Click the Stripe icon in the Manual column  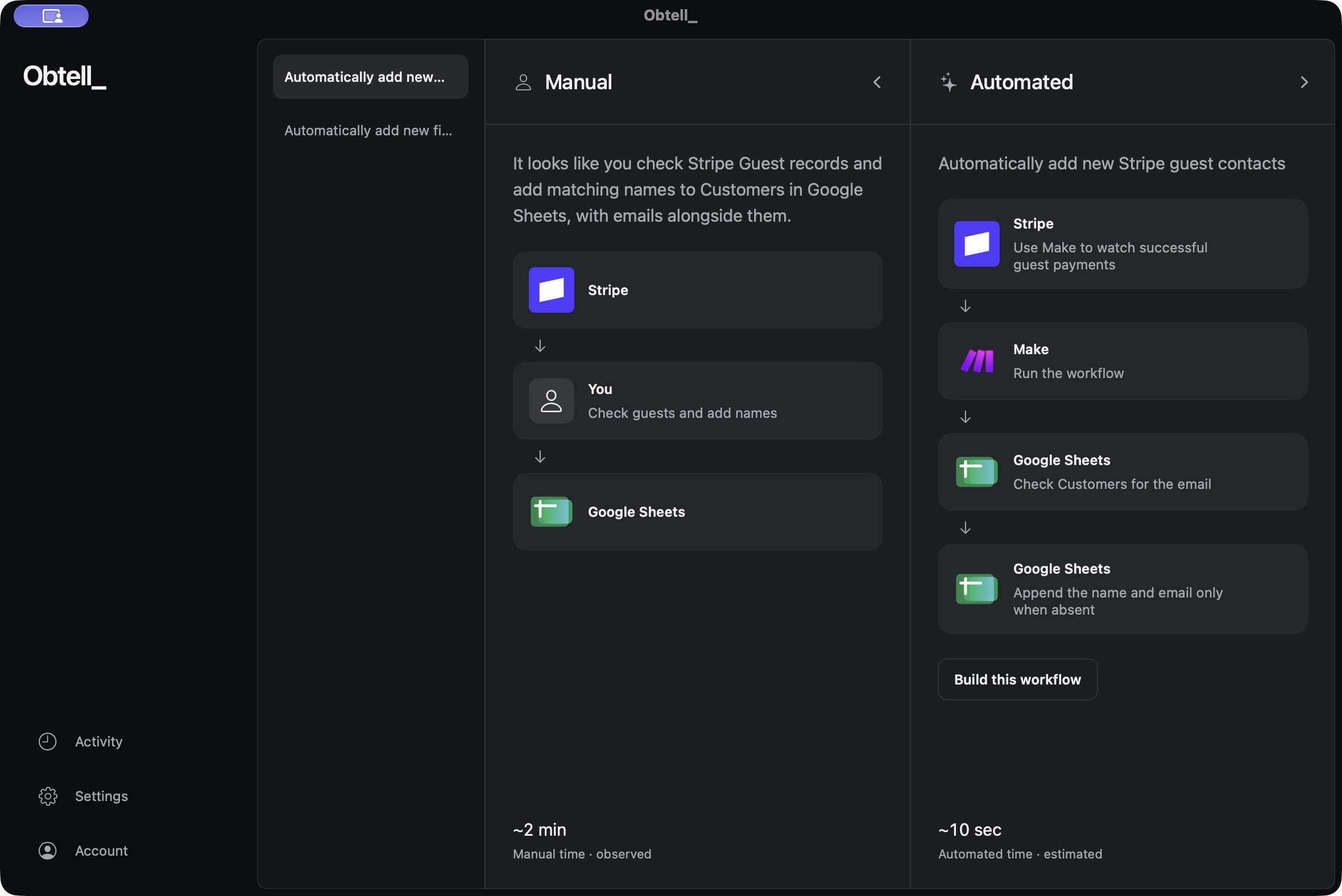551,290
